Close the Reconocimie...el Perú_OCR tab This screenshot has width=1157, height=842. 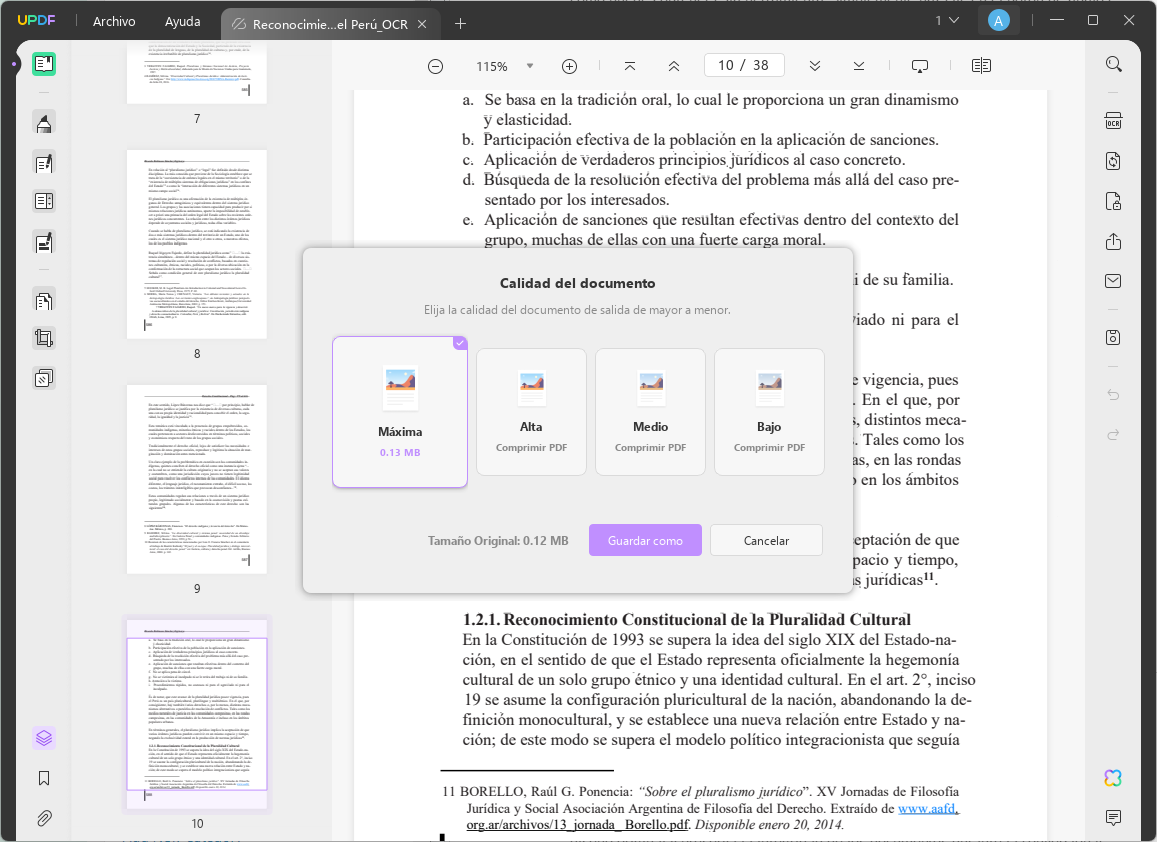pyautogui.click(x=422, y=24)
